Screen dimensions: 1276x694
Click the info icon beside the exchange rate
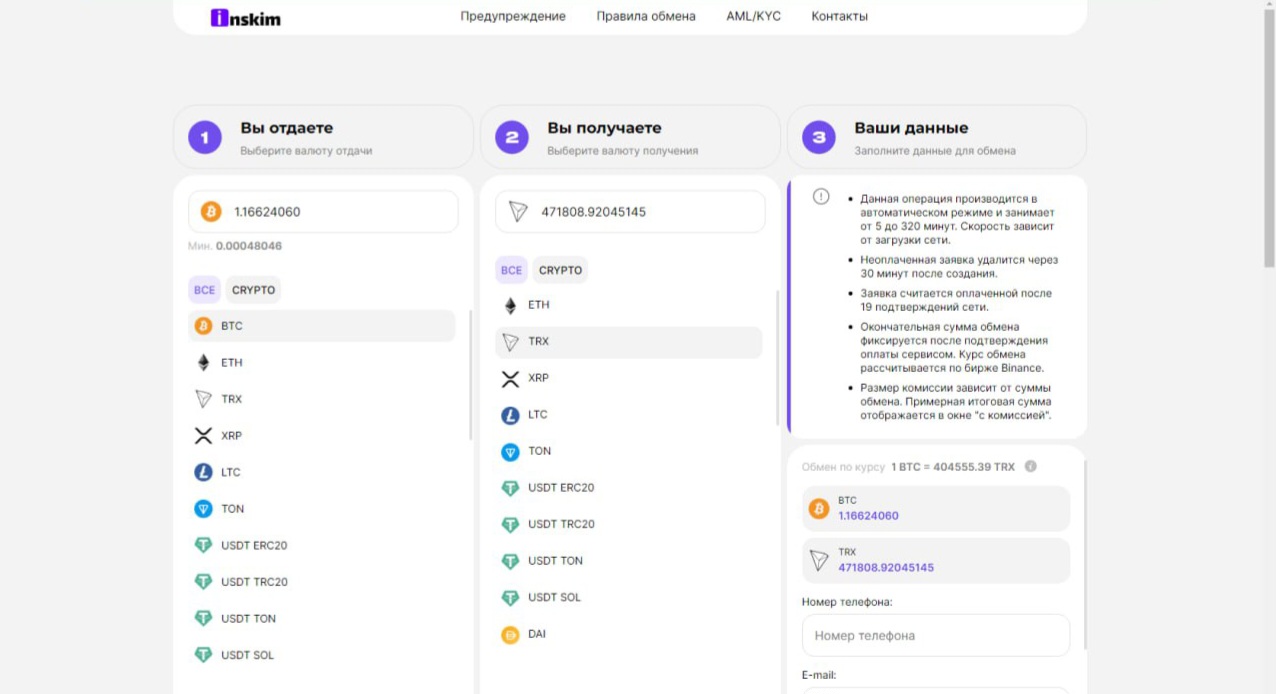click(1030, 467)
